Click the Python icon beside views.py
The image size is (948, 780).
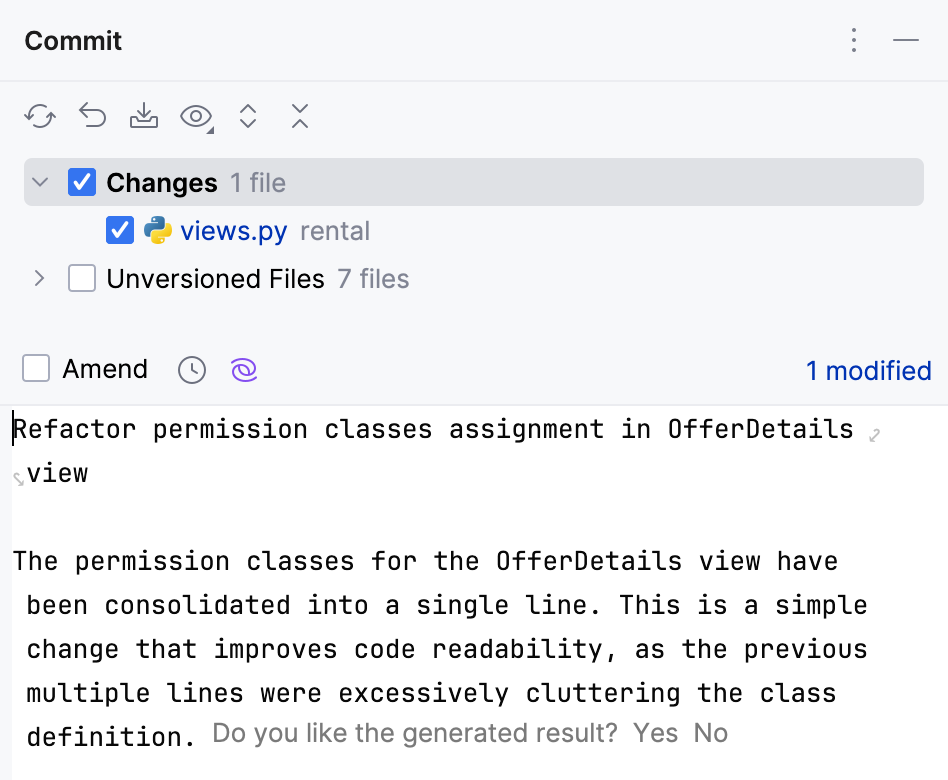(x=159, y=230)
